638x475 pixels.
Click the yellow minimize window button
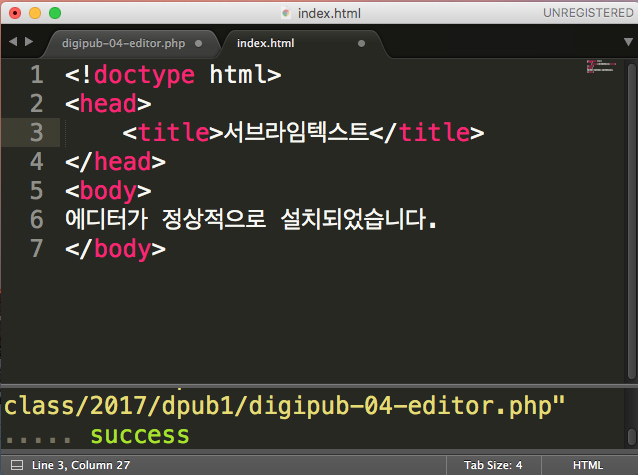(x=35, y=12)
